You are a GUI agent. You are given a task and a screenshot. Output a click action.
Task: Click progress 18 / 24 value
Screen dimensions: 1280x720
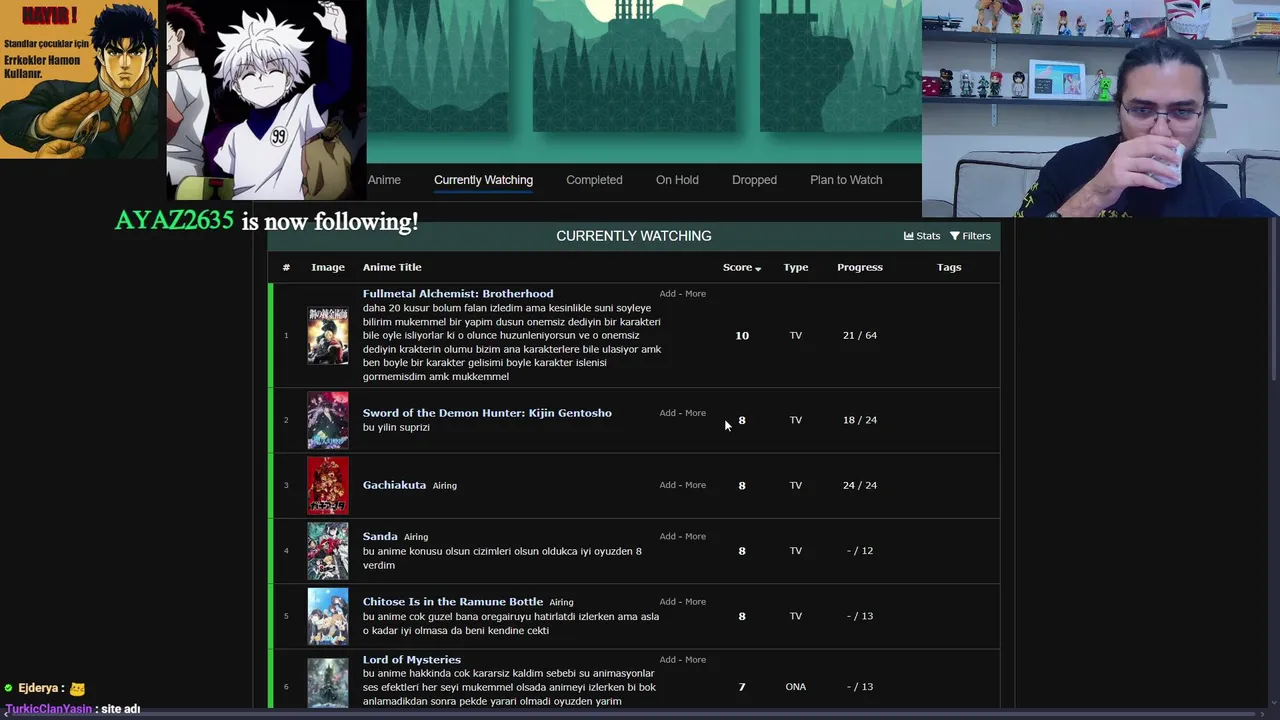(860, 420)
